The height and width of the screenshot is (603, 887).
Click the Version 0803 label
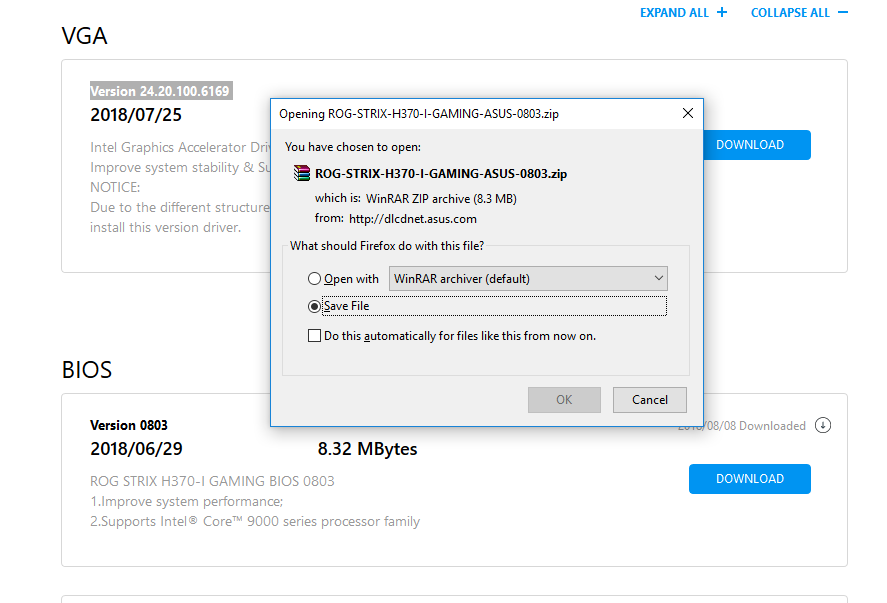point(129,425)
